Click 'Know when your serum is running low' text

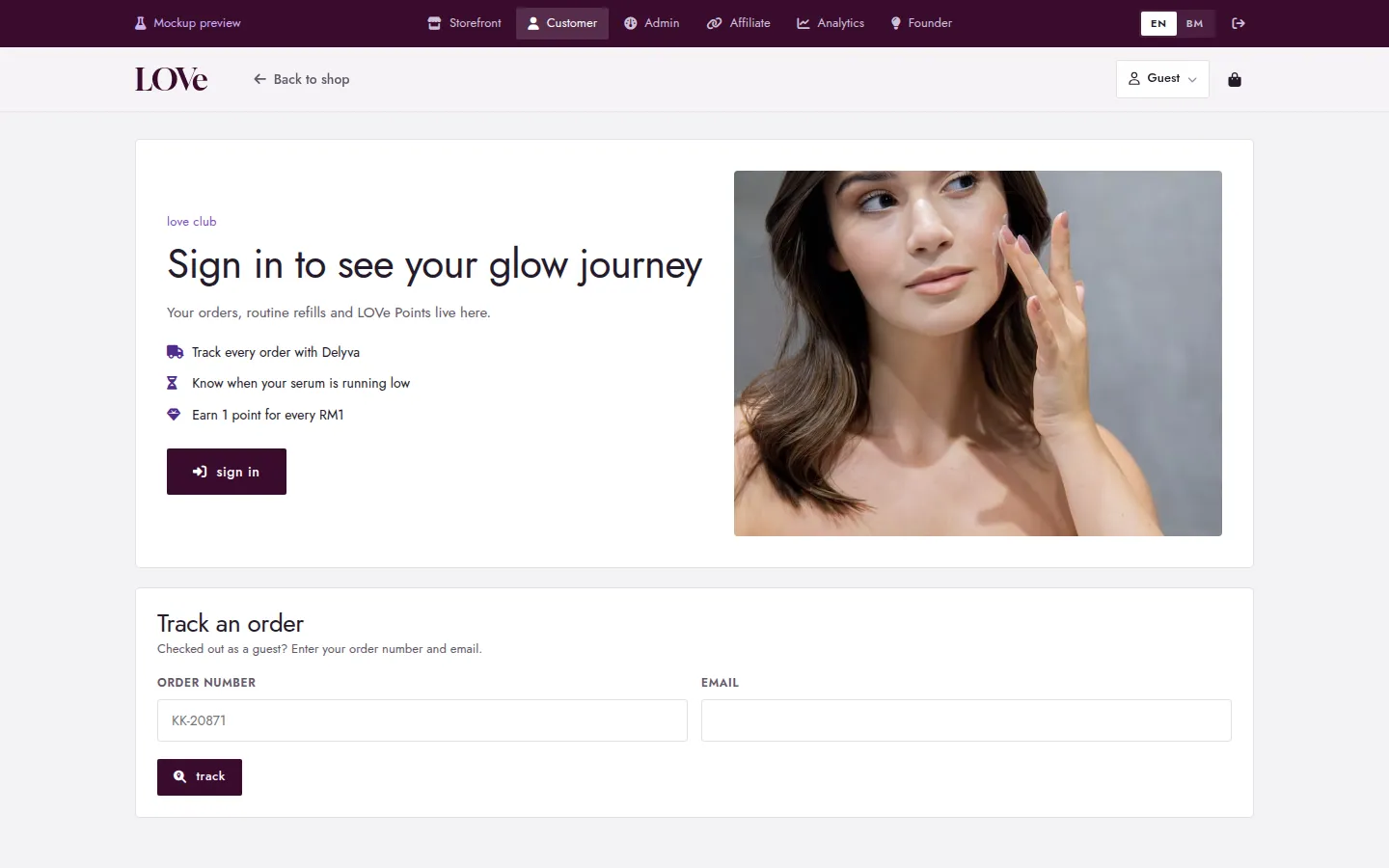tap(301, 383)
